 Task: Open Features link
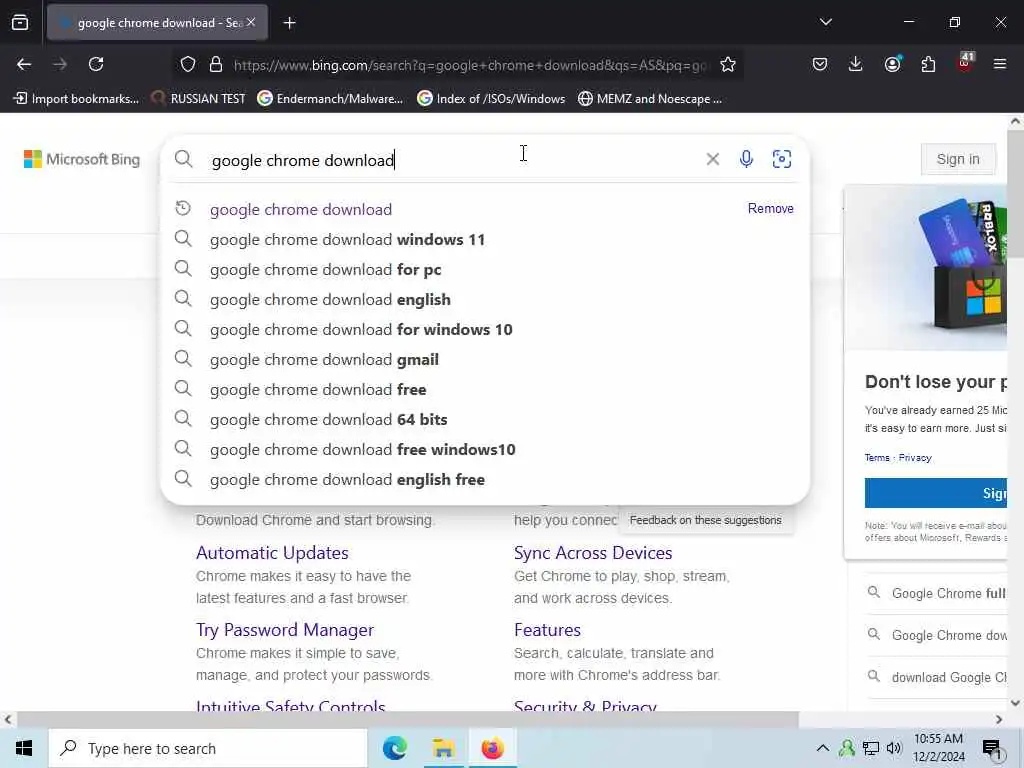point(547,630)
